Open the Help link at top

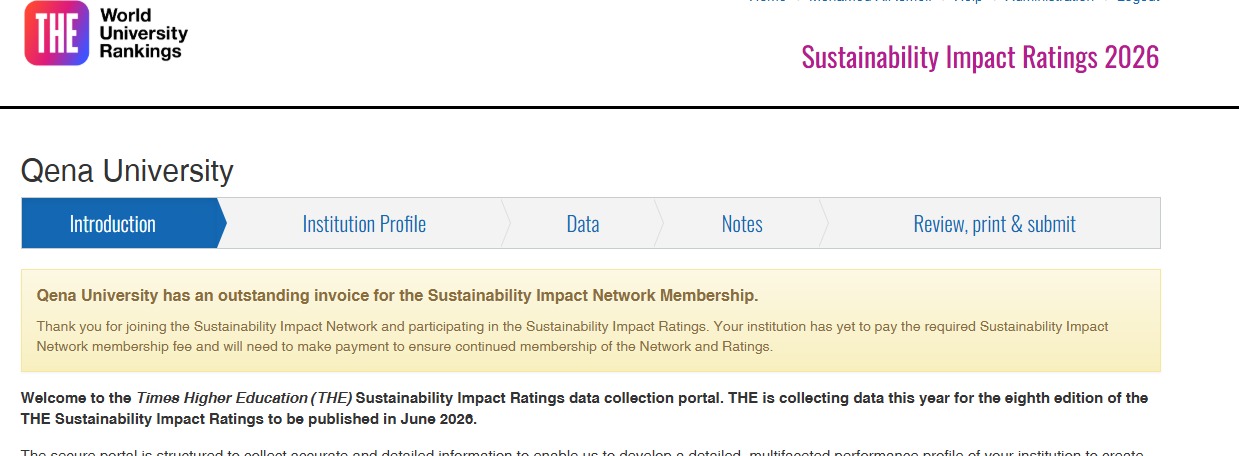[x=967, y=2]
